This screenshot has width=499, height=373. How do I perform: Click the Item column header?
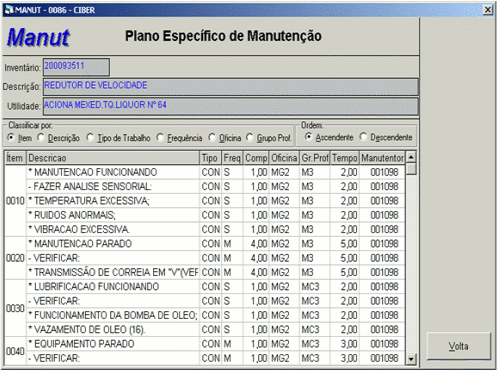click(15, 158)
